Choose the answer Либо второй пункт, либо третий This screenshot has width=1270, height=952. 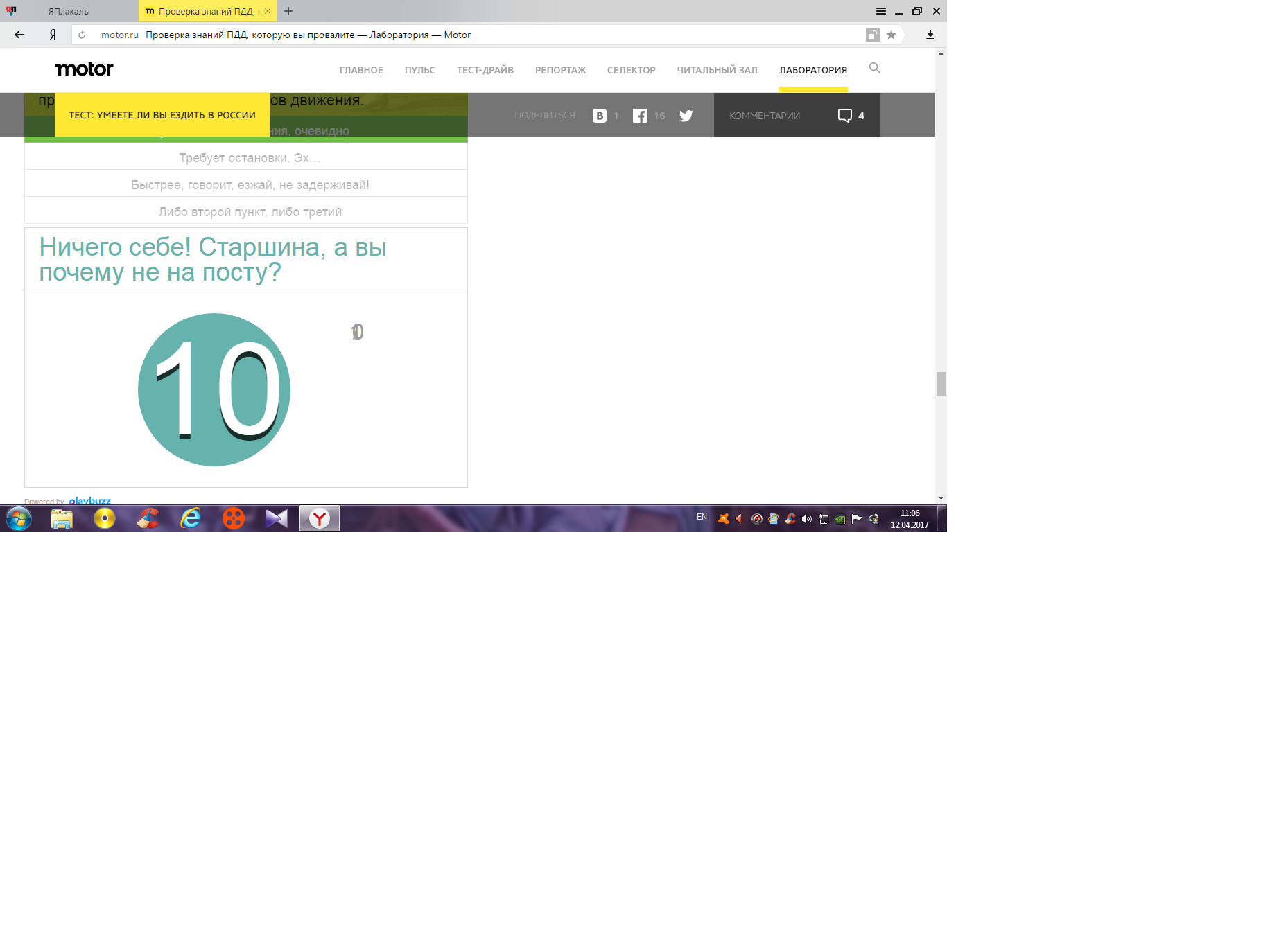(x=246, y=211)
